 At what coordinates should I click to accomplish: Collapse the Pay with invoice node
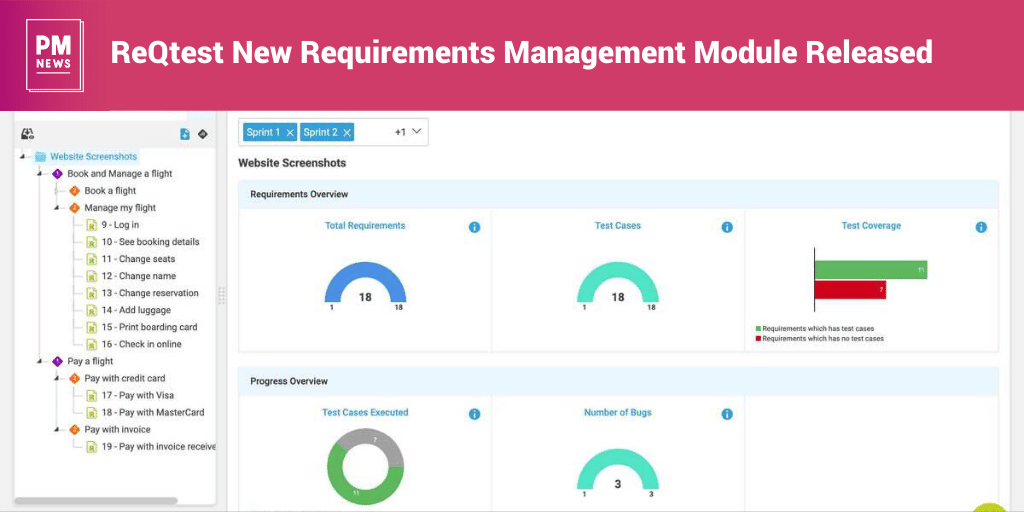click(x=57, y=429)
